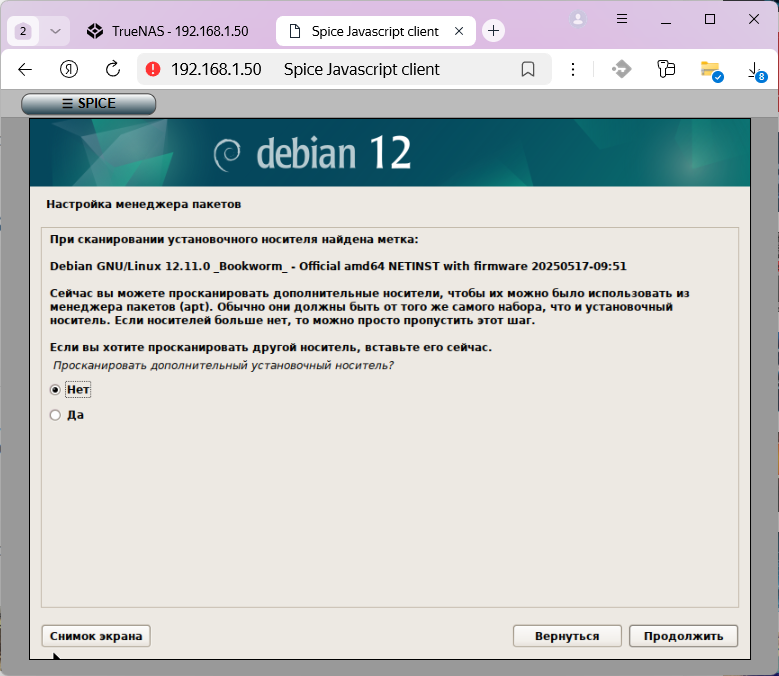Go back to the previous page

point(25,70)
